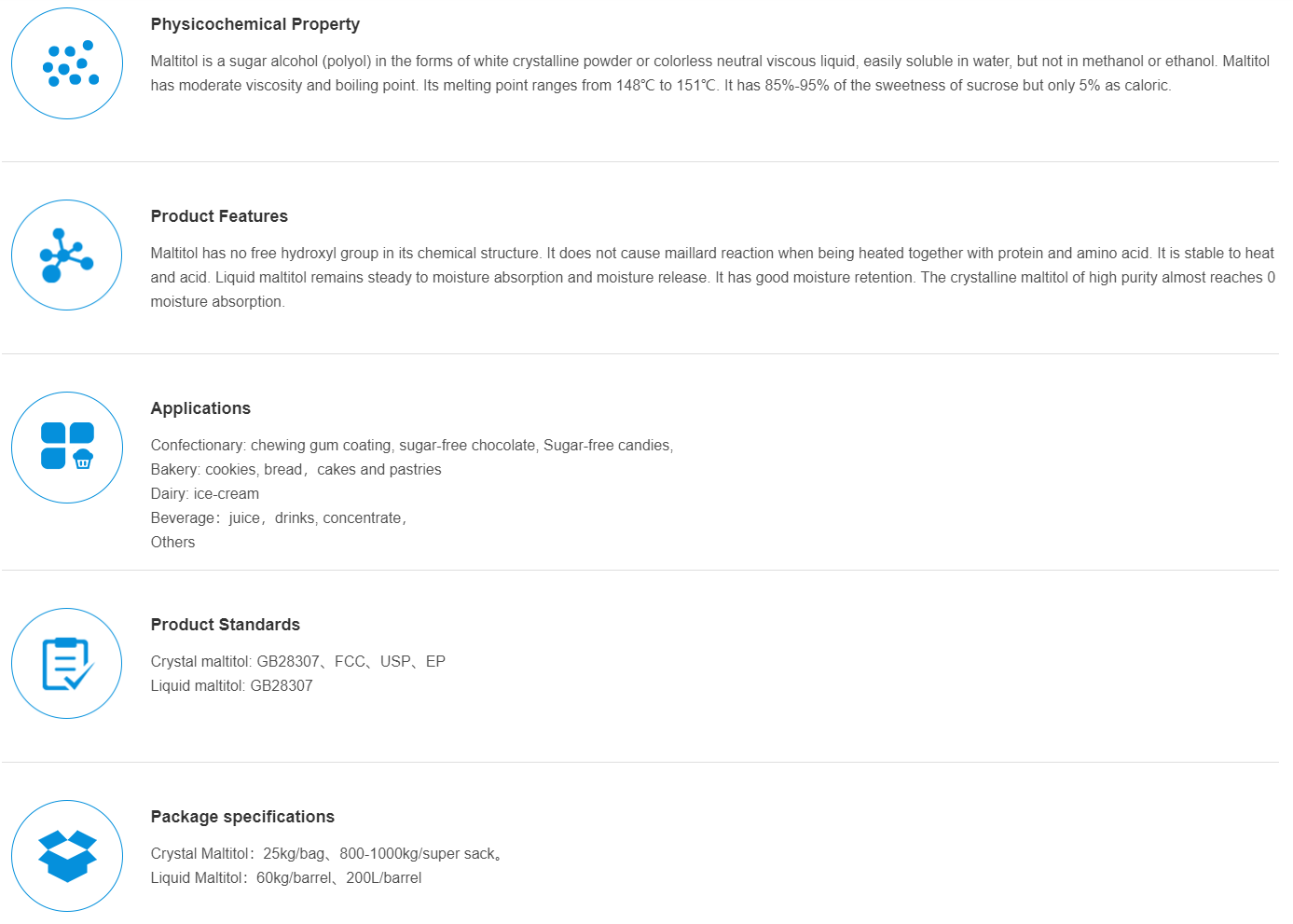Click the Confectionary applications line
The image size is (1293, 924).
411,446
